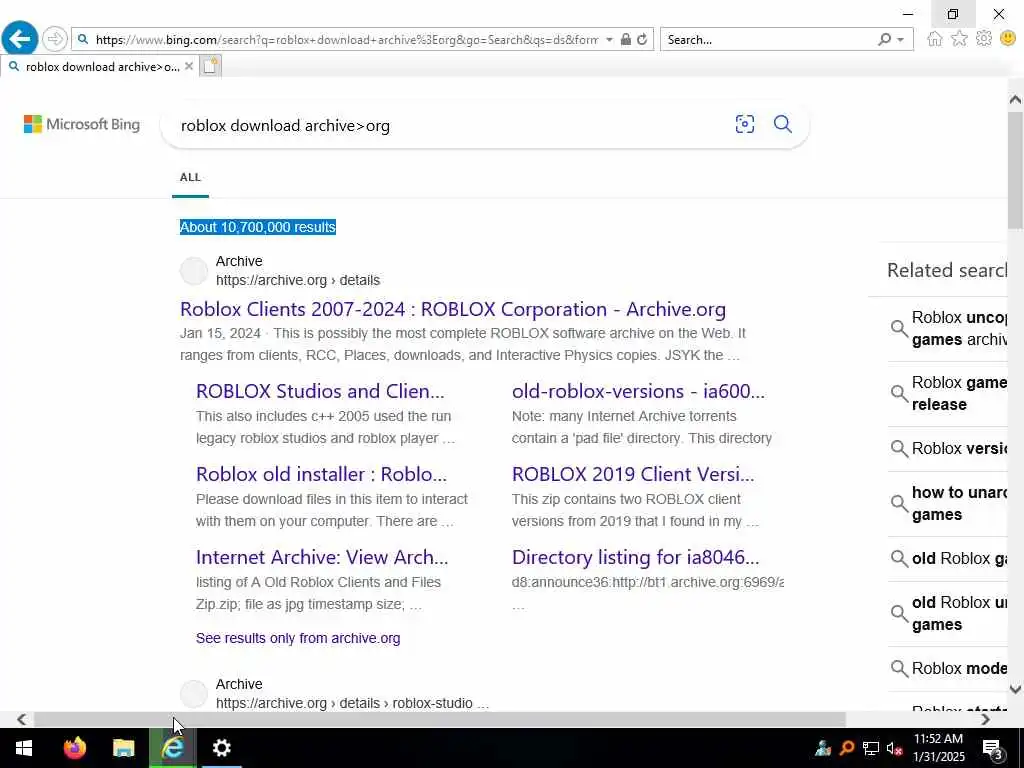Open the browser Tools gear icon
Viewport: 1024px width, 768px height.
point(984,39)
